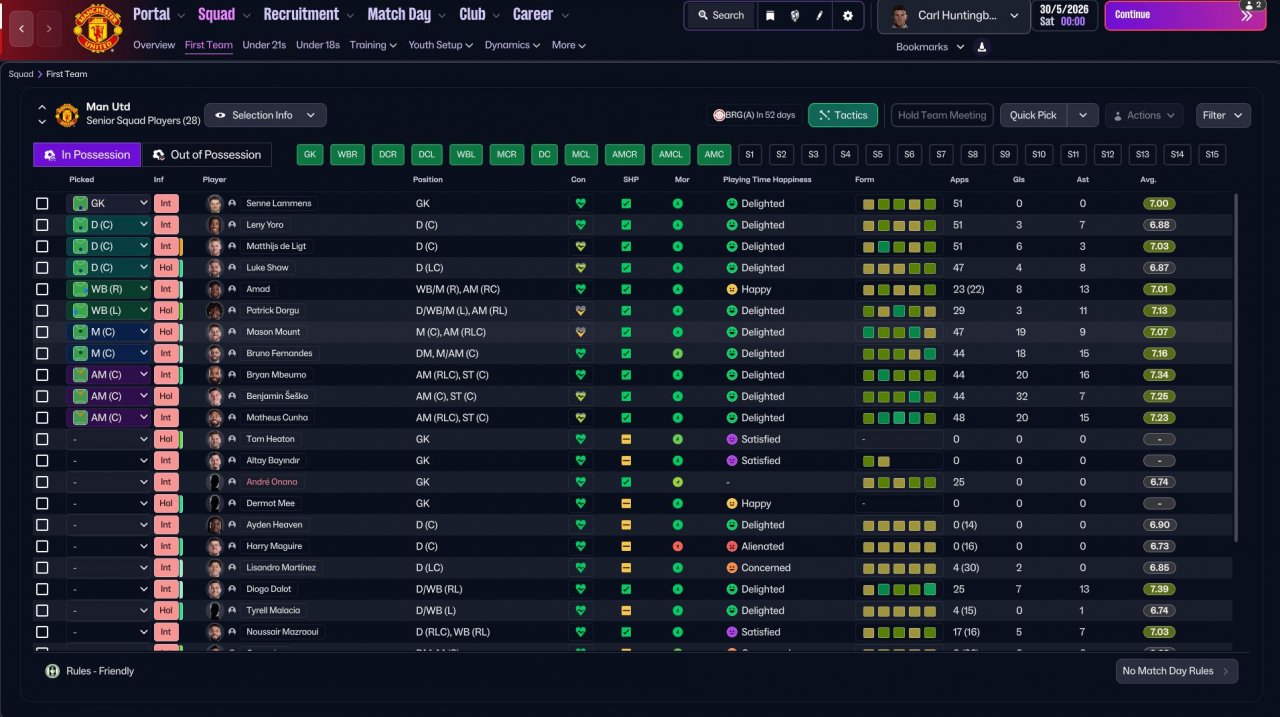Expand the Carl Huntingb... manager dropdown

click(x=1016, y=16)
